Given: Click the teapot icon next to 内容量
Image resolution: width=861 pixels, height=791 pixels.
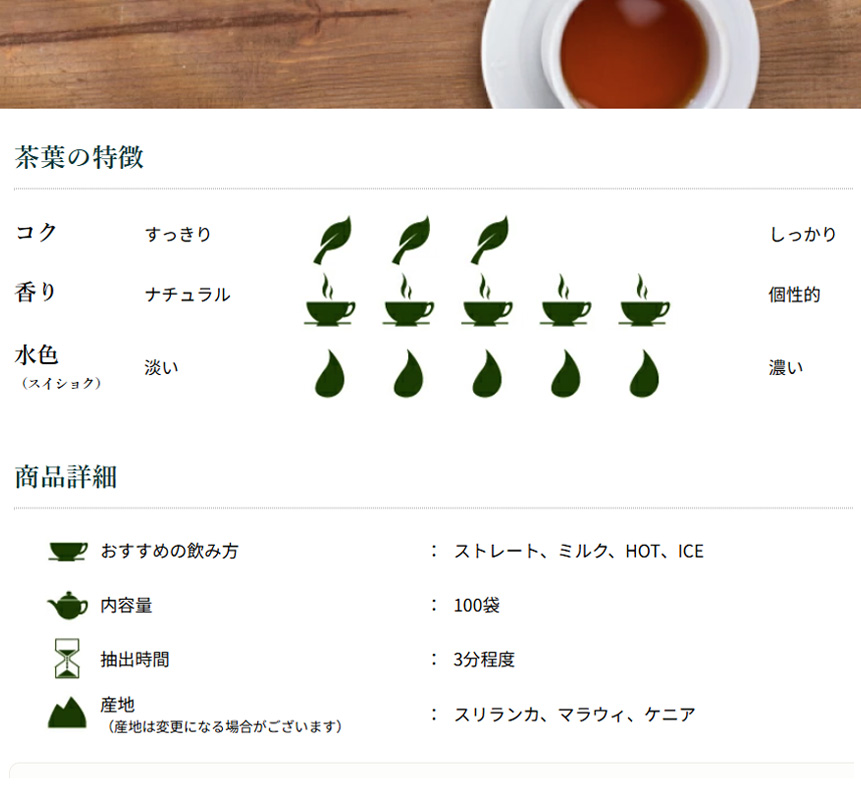Looking at the screenshot, I should pos(65,604).
